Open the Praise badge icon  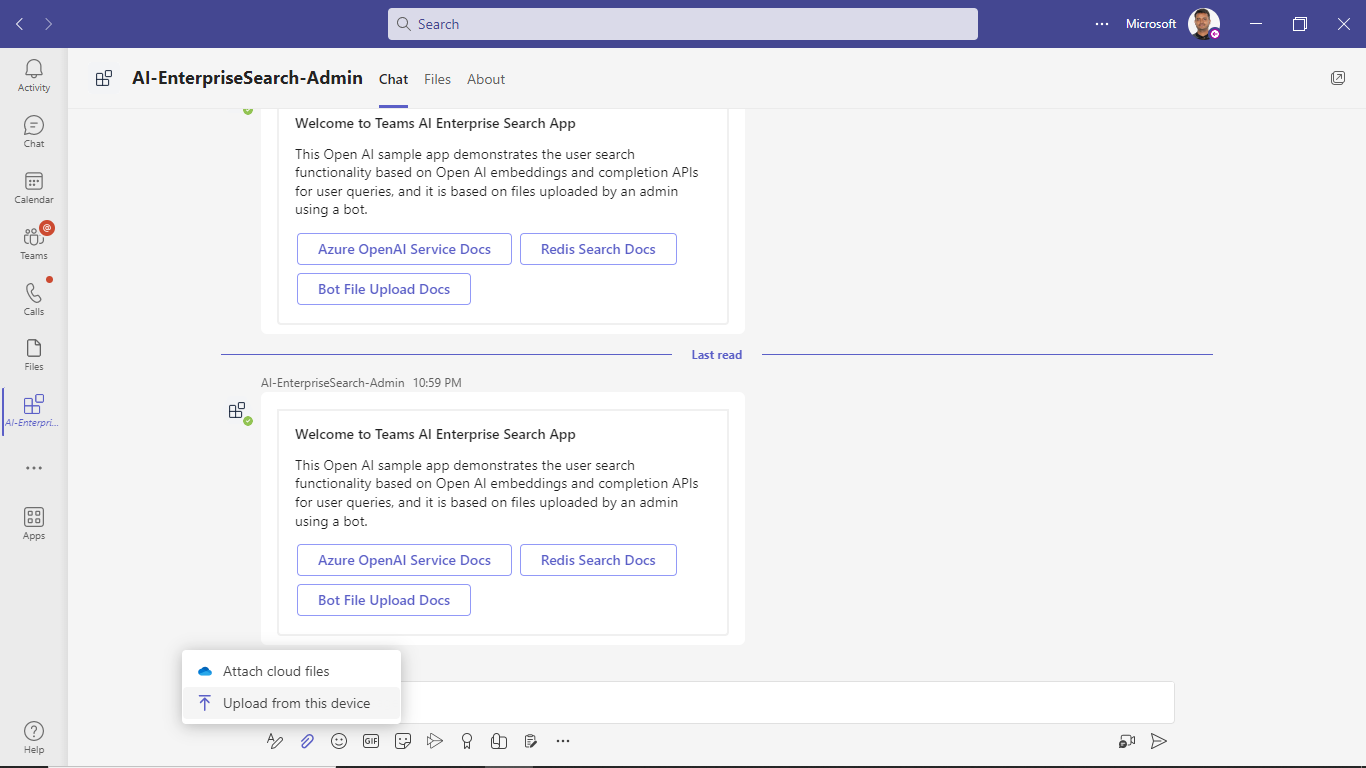[467, 741]
